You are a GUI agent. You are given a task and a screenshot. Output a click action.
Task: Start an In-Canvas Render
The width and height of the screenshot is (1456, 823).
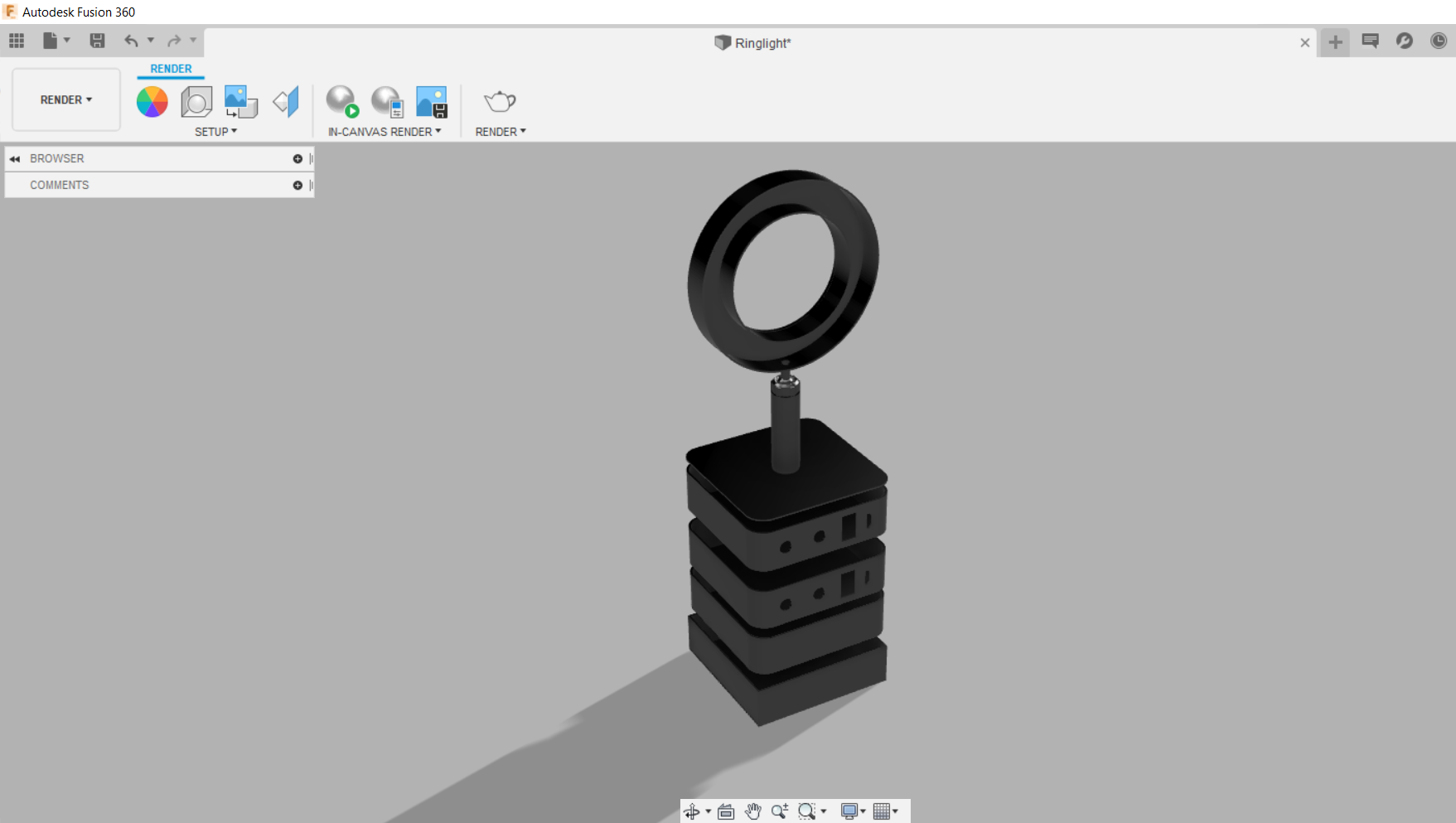coord(341,102)
